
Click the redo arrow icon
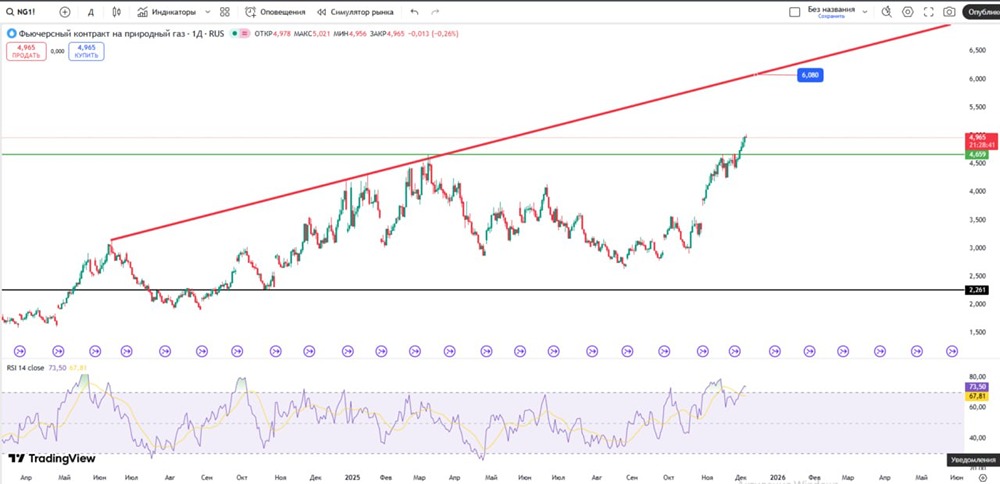pos(435,12)
